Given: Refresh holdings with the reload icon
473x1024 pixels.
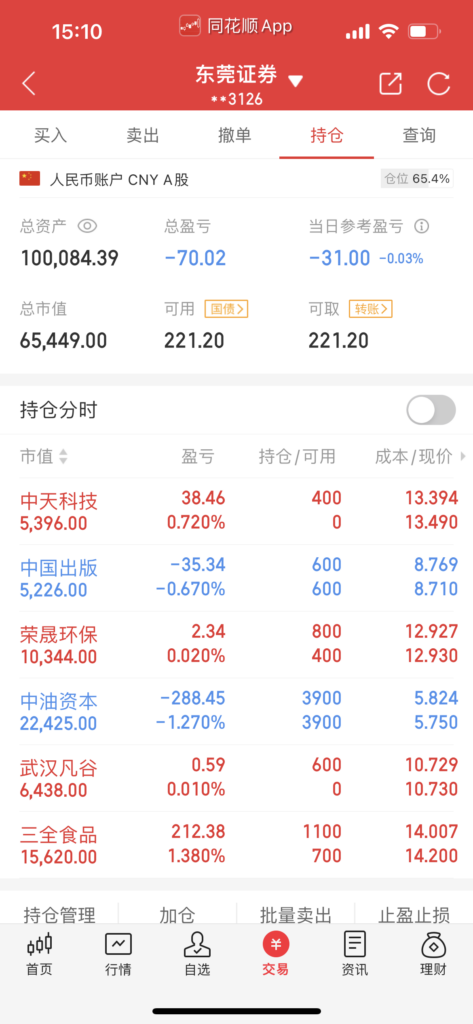Looking at the screenshot, I should [438, 84].
